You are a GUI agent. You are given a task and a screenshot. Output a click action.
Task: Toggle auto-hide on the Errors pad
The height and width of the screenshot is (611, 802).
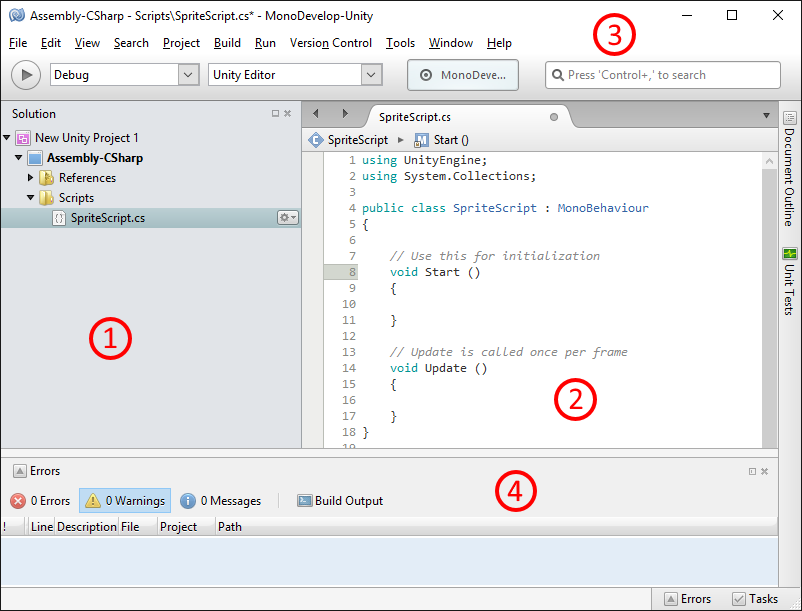click(x=752, y=471)
